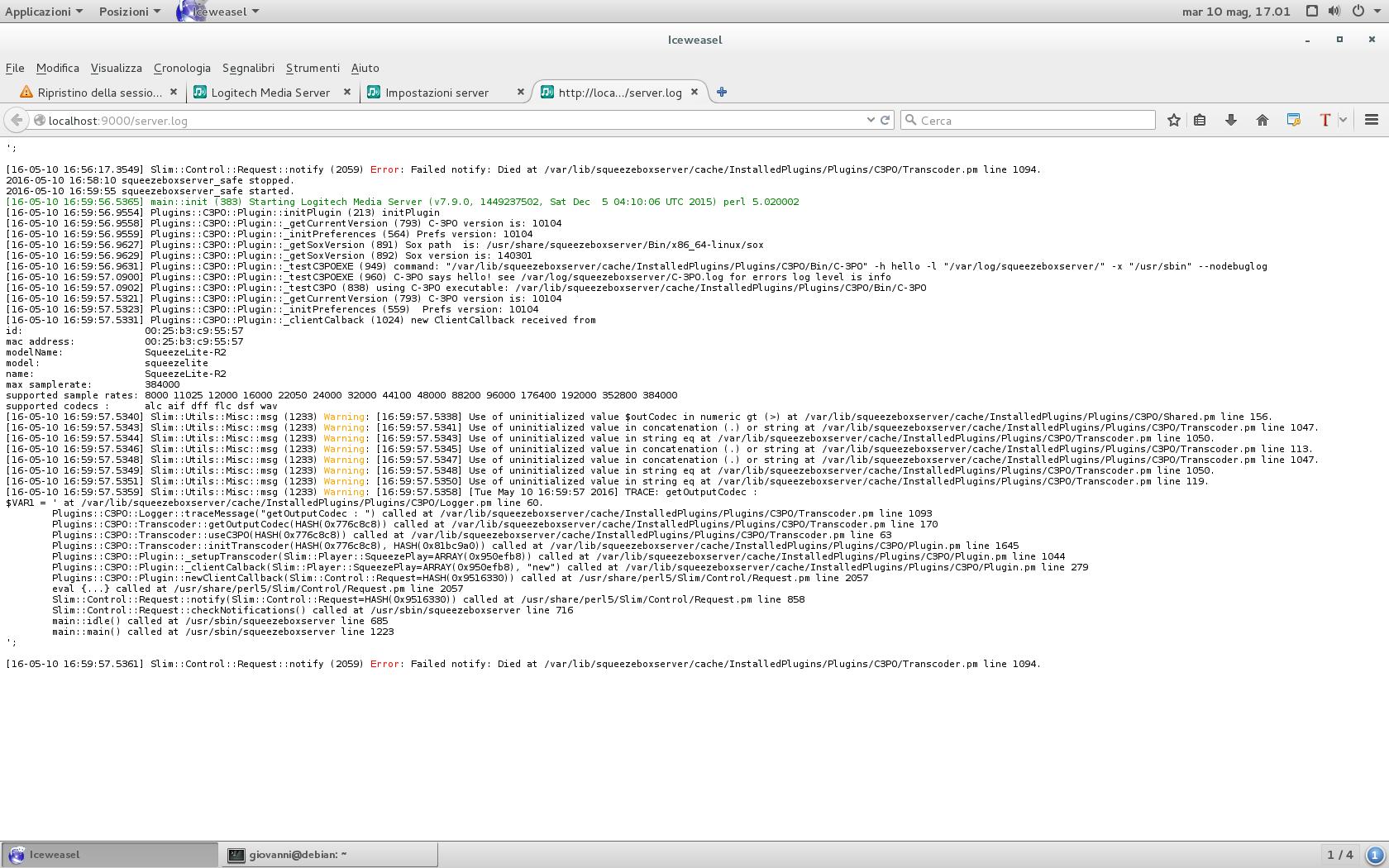The image size is (1389, 868).
Task: Open the Visualizza menu
Action: click(x=116, y=68)
